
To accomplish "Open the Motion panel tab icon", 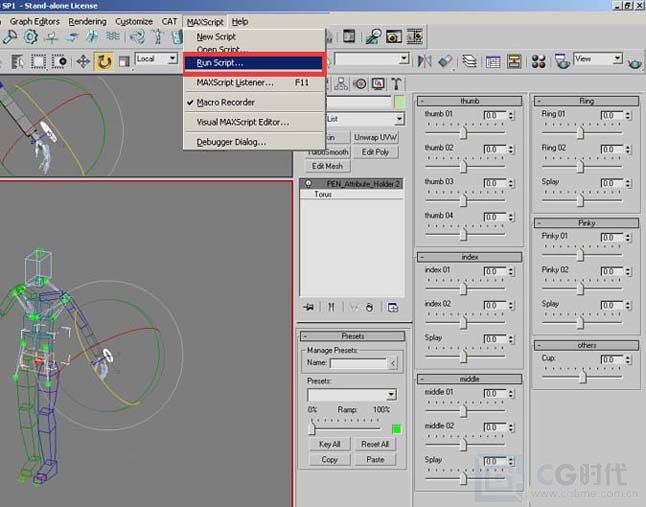I will click(x=360, y=84).
